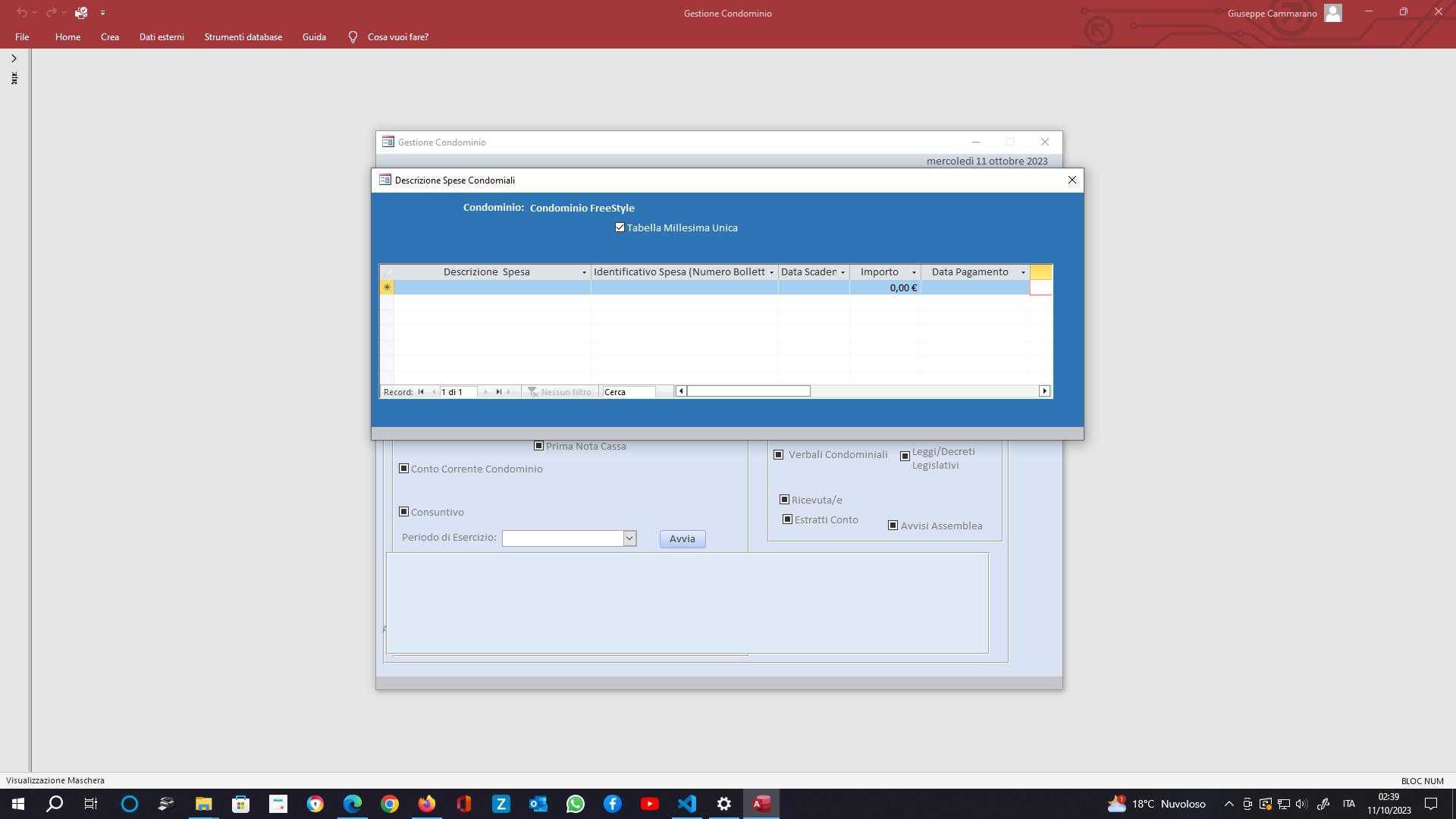Click the user account avatar icon
Image resolution: width=1456 pixels, height=819 pixels.
[1333, 13]
